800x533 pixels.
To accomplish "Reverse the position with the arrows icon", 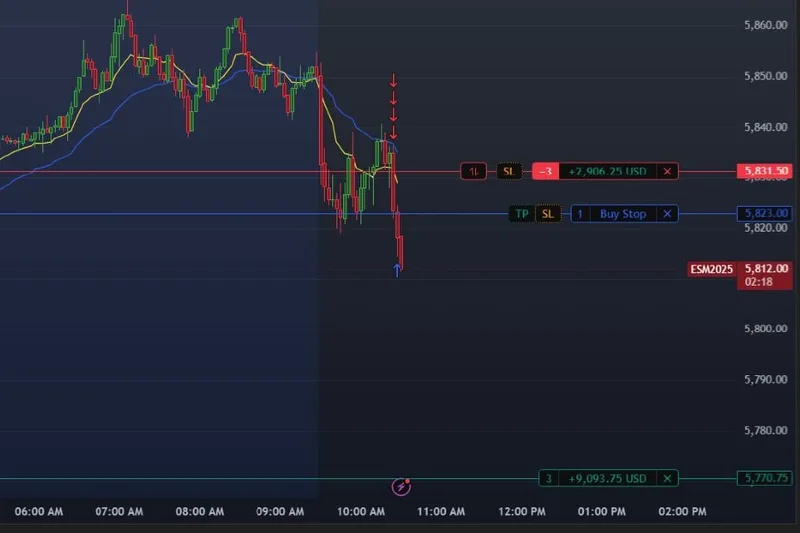I will 473,171.
